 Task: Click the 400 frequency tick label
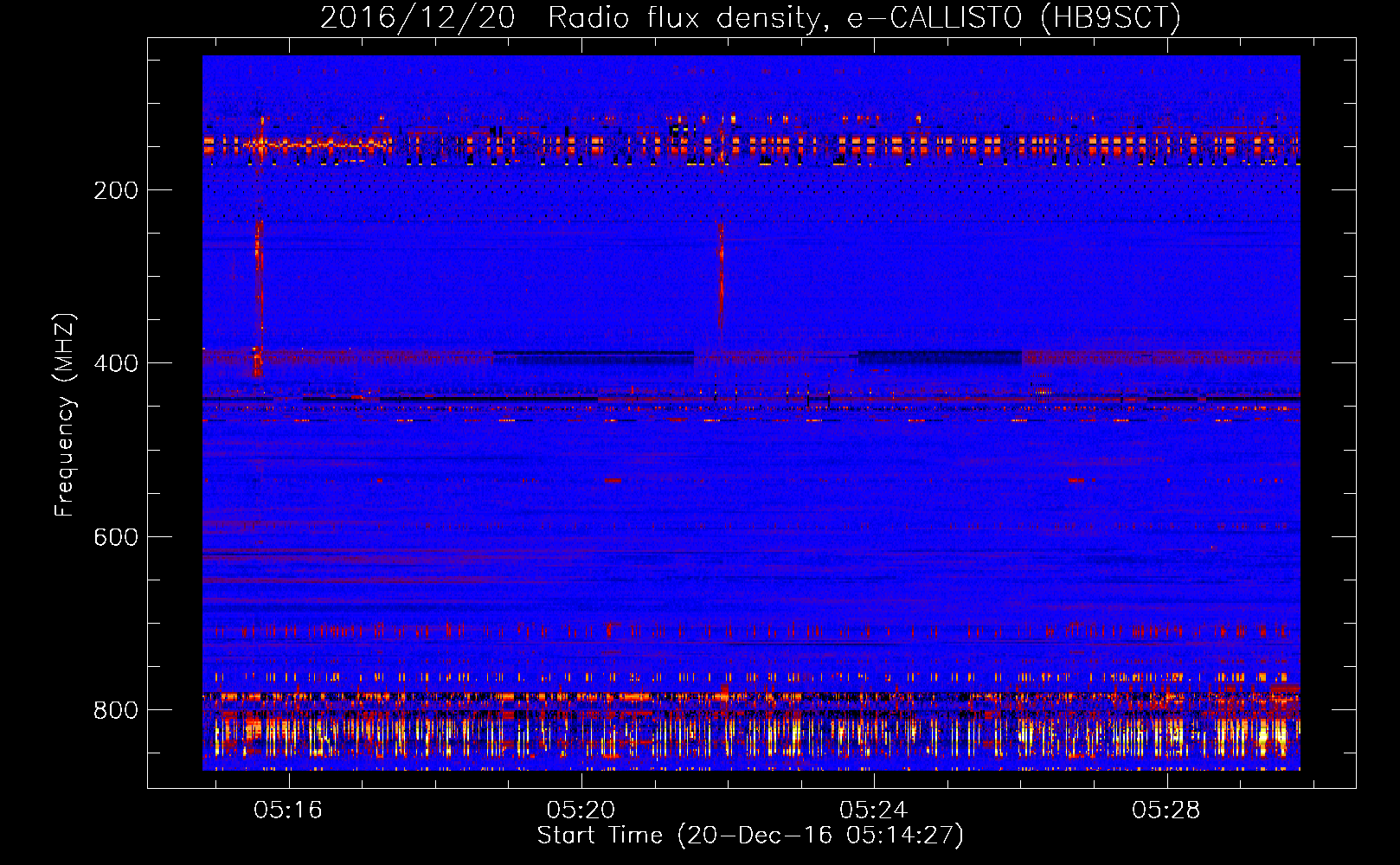pyautogui.click(x=116, y=363)
